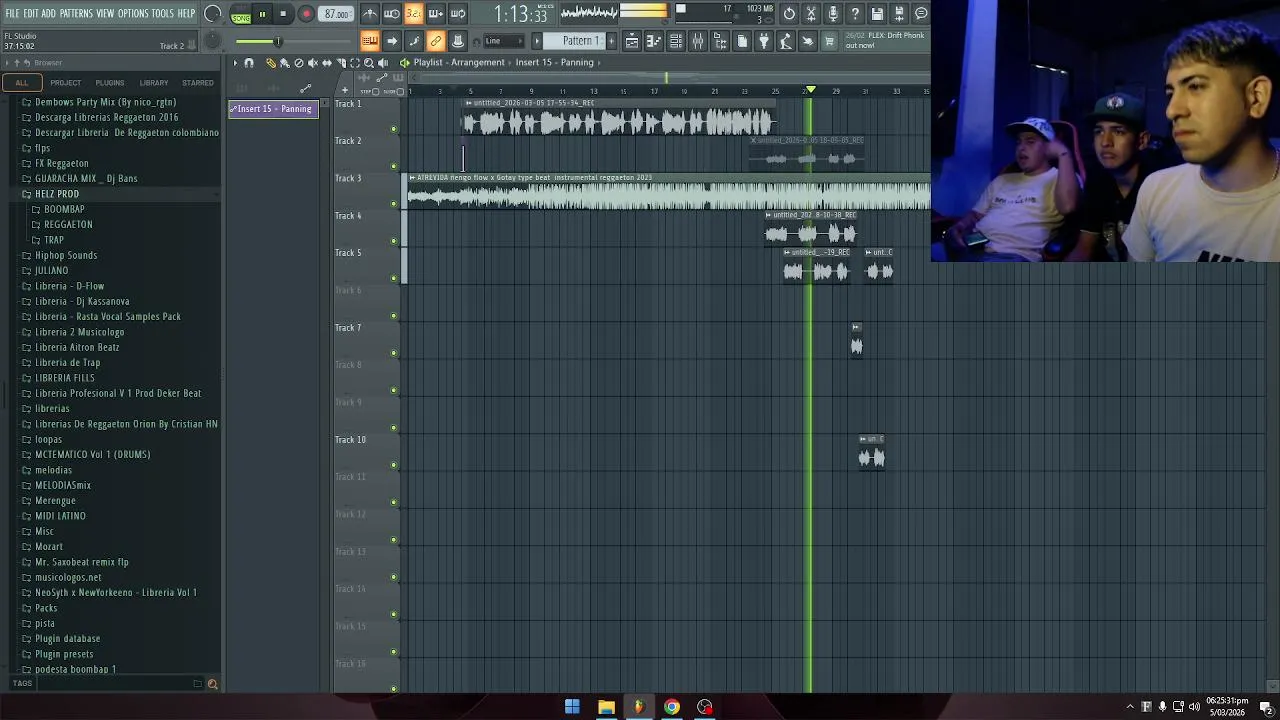Switch browser to the LIBRARY tab
1280x720 pixels.
(154, 83)
